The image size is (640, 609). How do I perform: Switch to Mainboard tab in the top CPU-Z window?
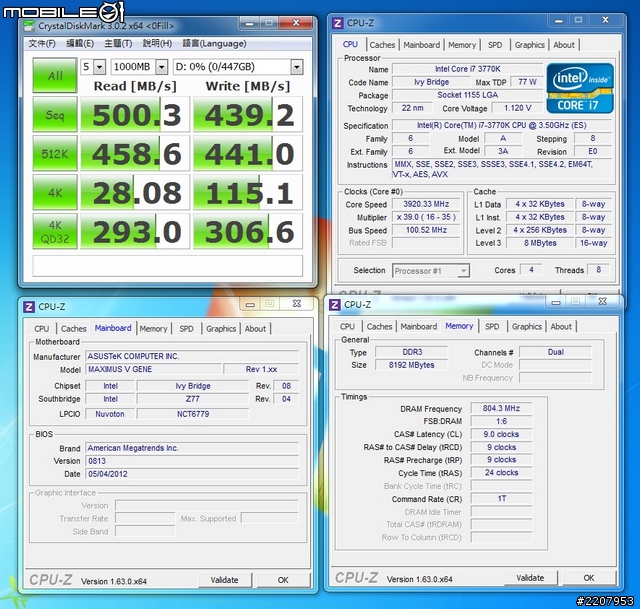tap(422, 45)
